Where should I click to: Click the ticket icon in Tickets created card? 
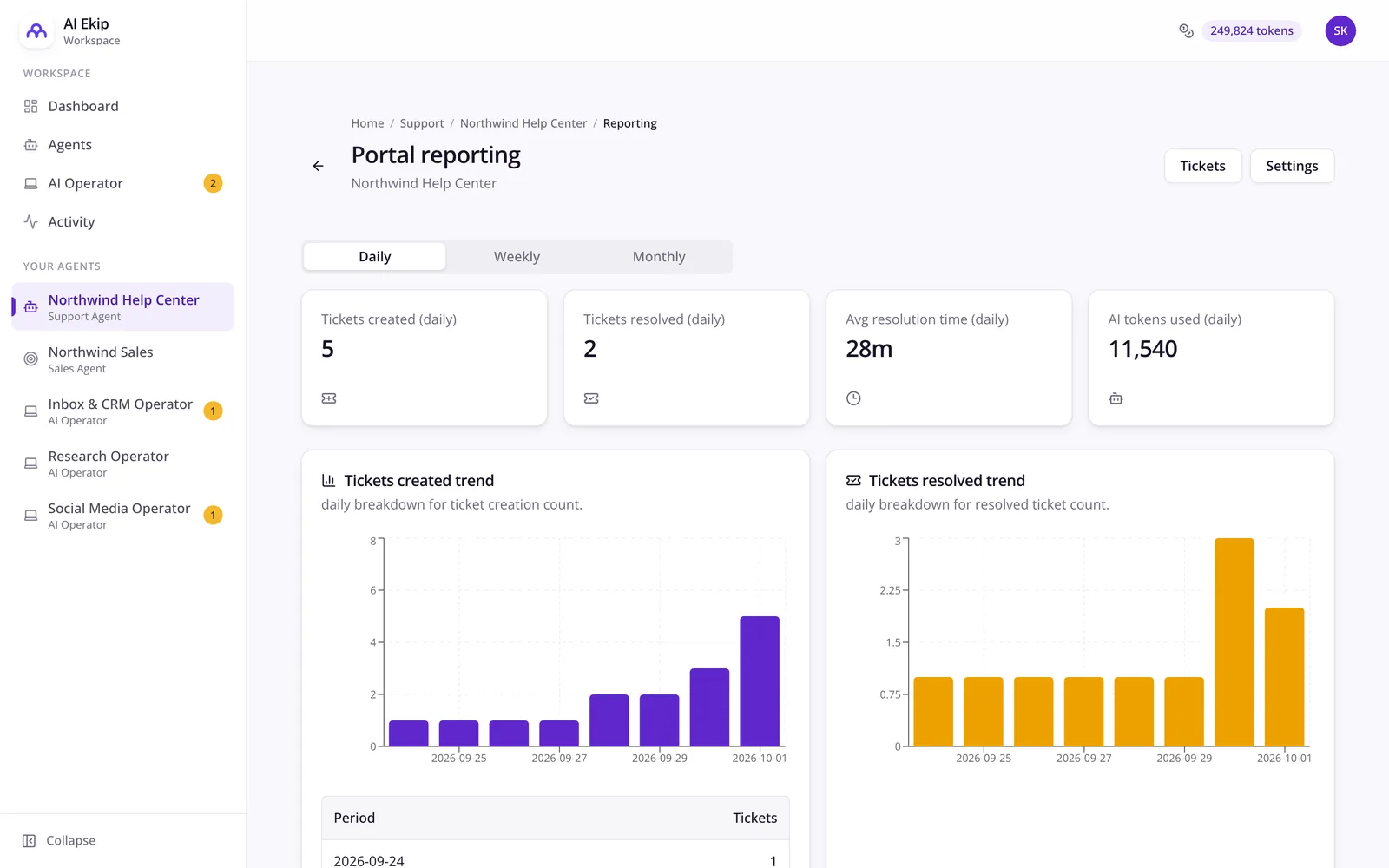329,398
